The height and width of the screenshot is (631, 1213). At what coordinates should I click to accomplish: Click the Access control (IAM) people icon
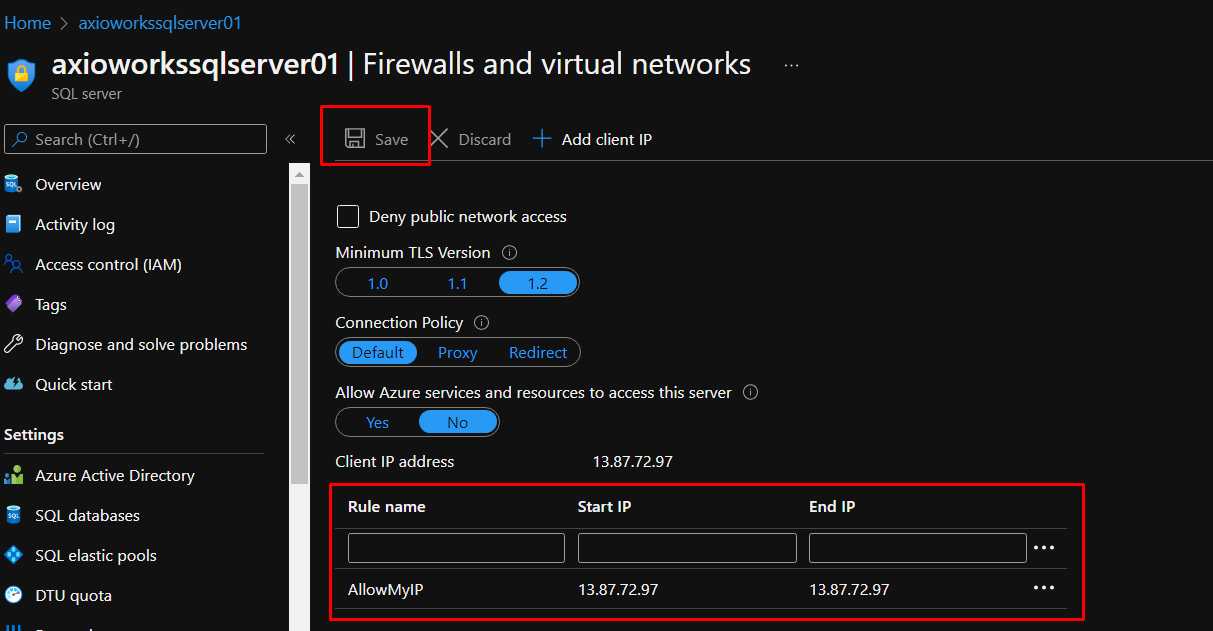coord(14,264)
